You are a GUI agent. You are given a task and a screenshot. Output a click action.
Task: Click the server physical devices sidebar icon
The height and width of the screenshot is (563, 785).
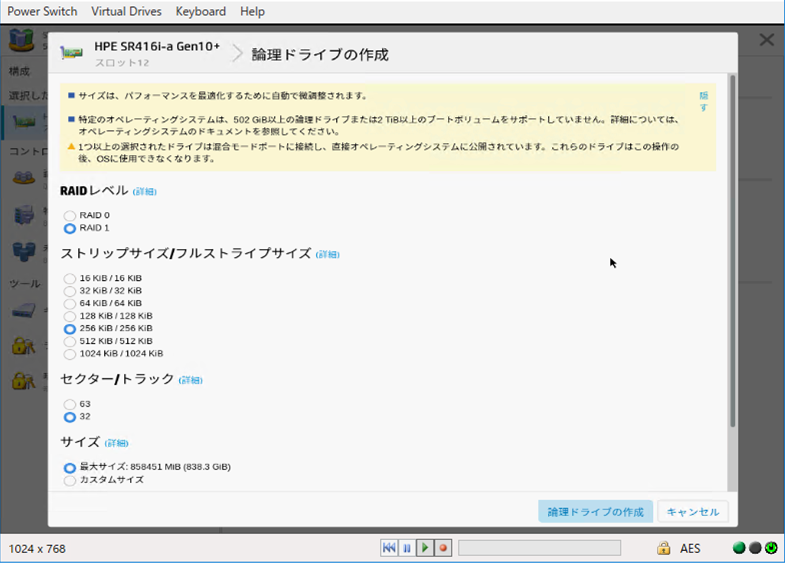pyautogui.click(x=24, y=214)
